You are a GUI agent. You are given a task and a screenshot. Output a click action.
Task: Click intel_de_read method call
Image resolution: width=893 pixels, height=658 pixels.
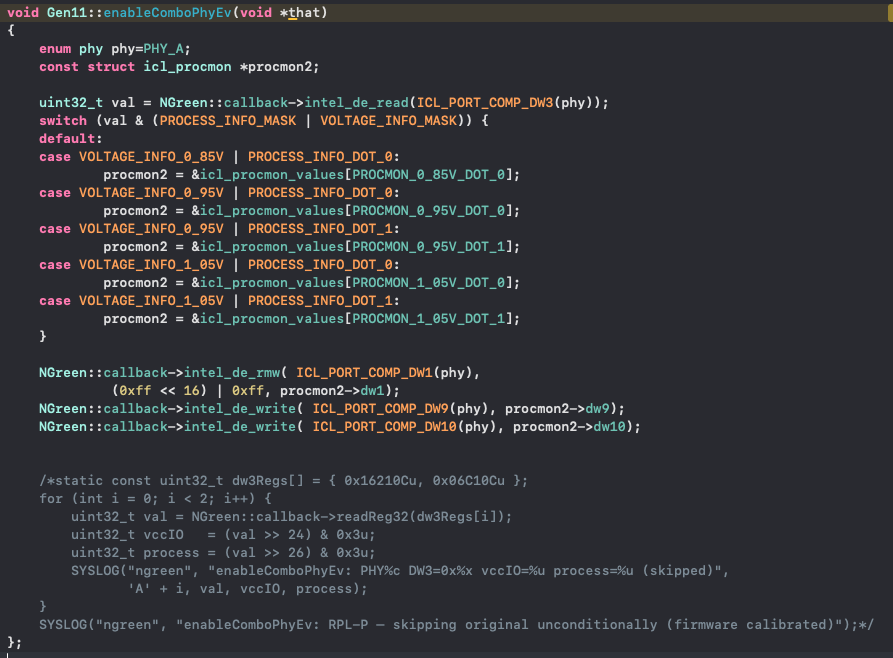[357, 103]
